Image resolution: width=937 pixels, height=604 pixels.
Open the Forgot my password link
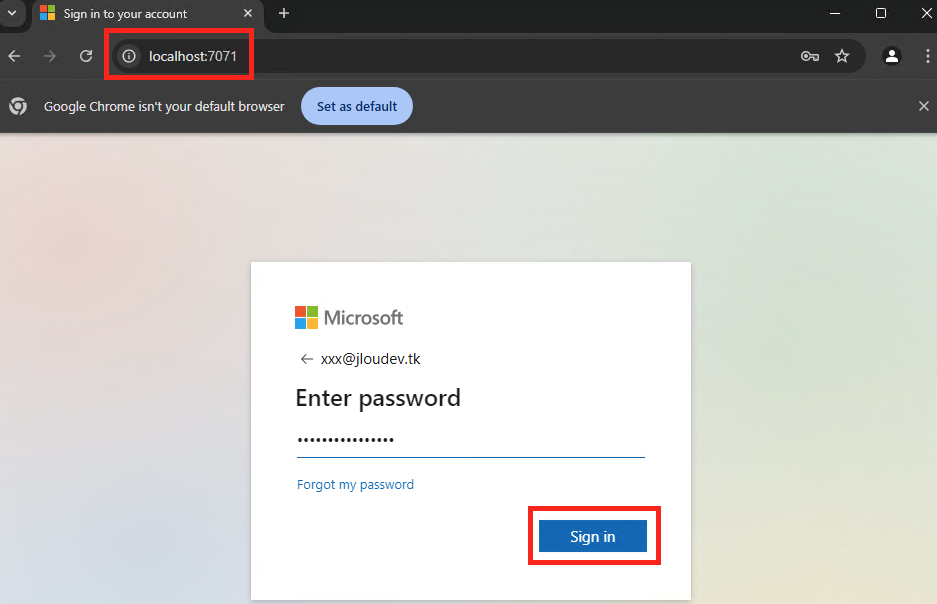355,485
